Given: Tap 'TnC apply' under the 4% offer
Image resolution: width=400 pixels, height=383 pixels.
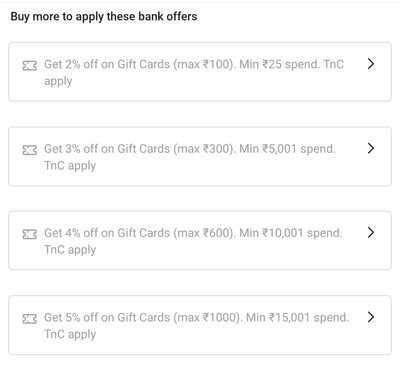Looking at the screenshot, I should [x=70, y=250].
